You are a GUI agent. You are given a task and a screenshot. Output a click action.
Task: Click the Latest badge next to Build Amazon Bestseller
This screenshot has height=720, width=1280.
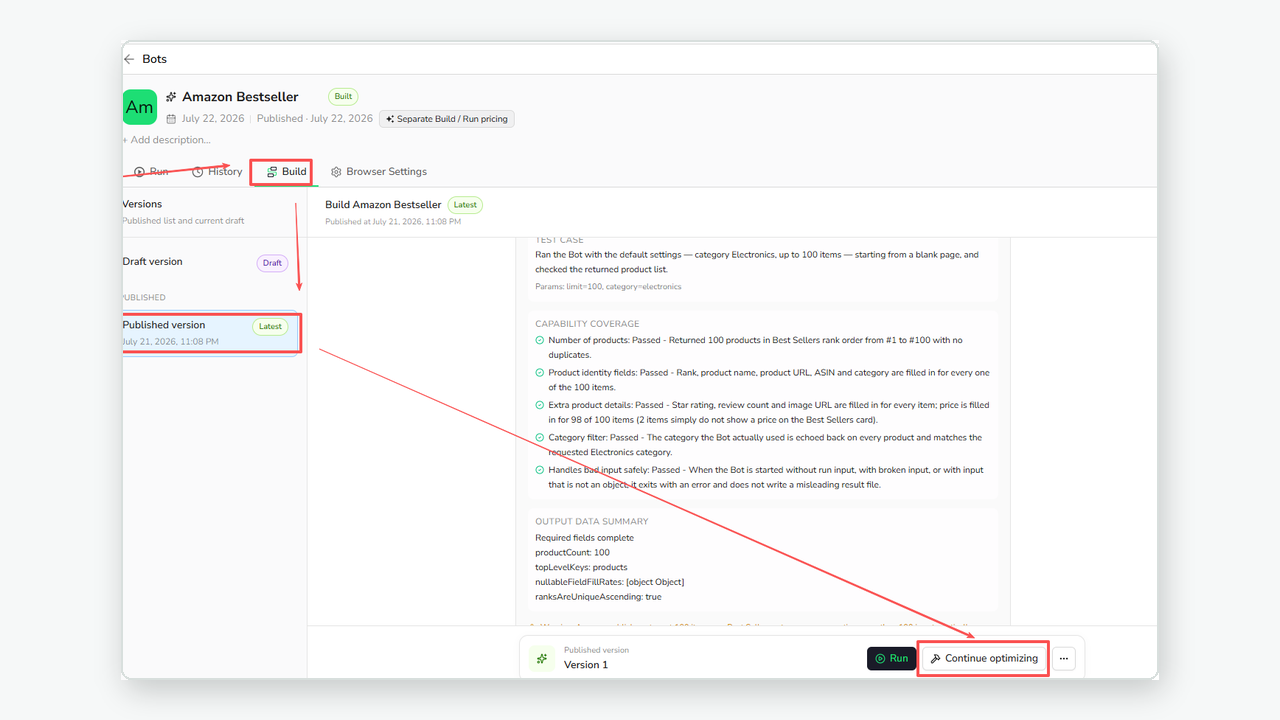pos(465,205)
